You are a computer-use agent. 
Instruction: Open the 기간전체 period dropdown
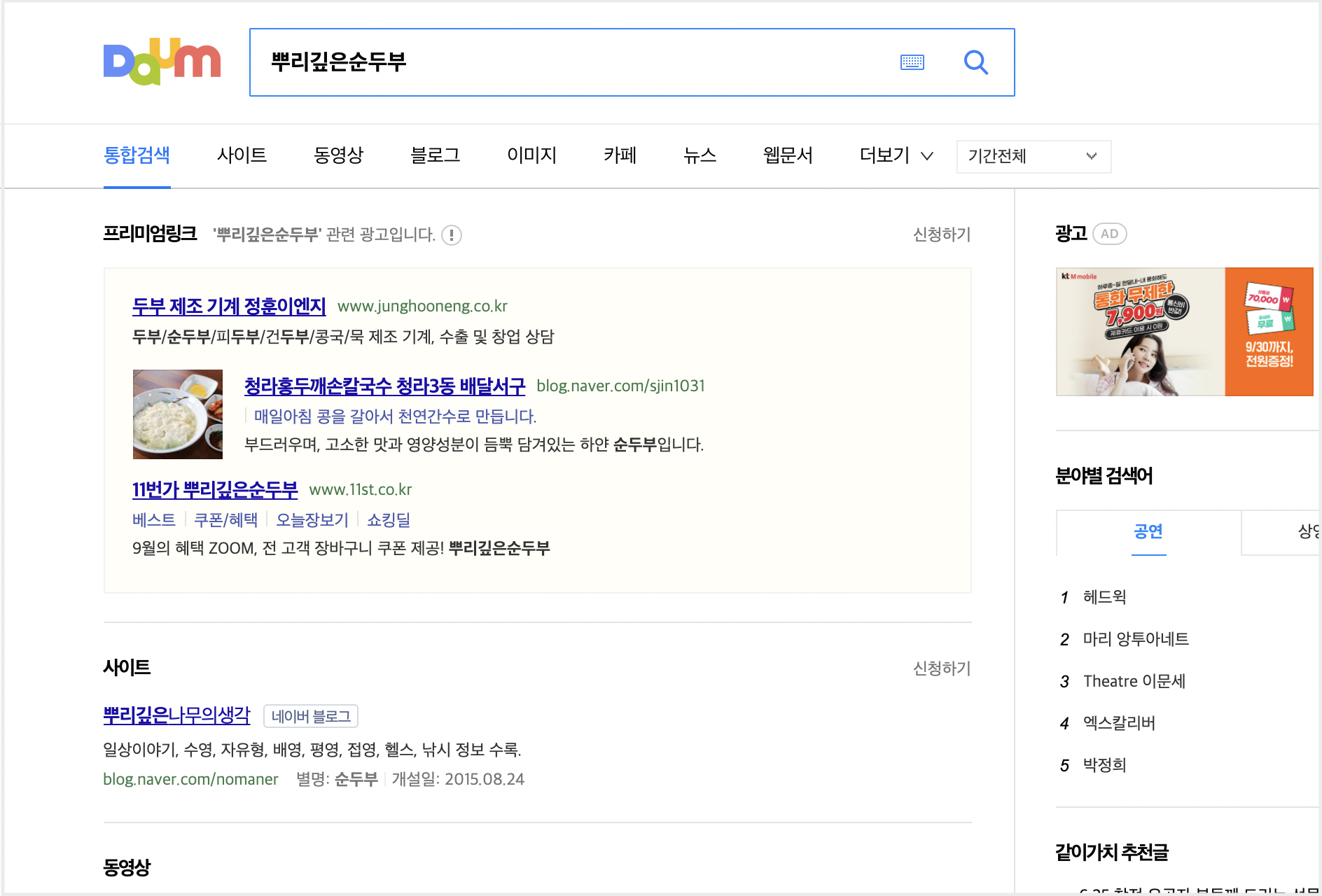pos(1034,156)
